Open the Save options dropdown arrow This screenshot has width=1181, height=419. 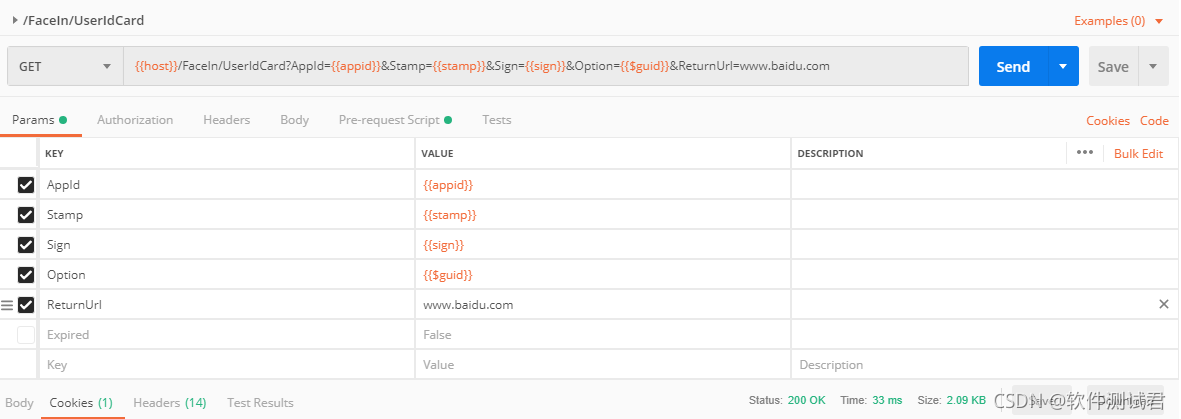point(1153,66)
